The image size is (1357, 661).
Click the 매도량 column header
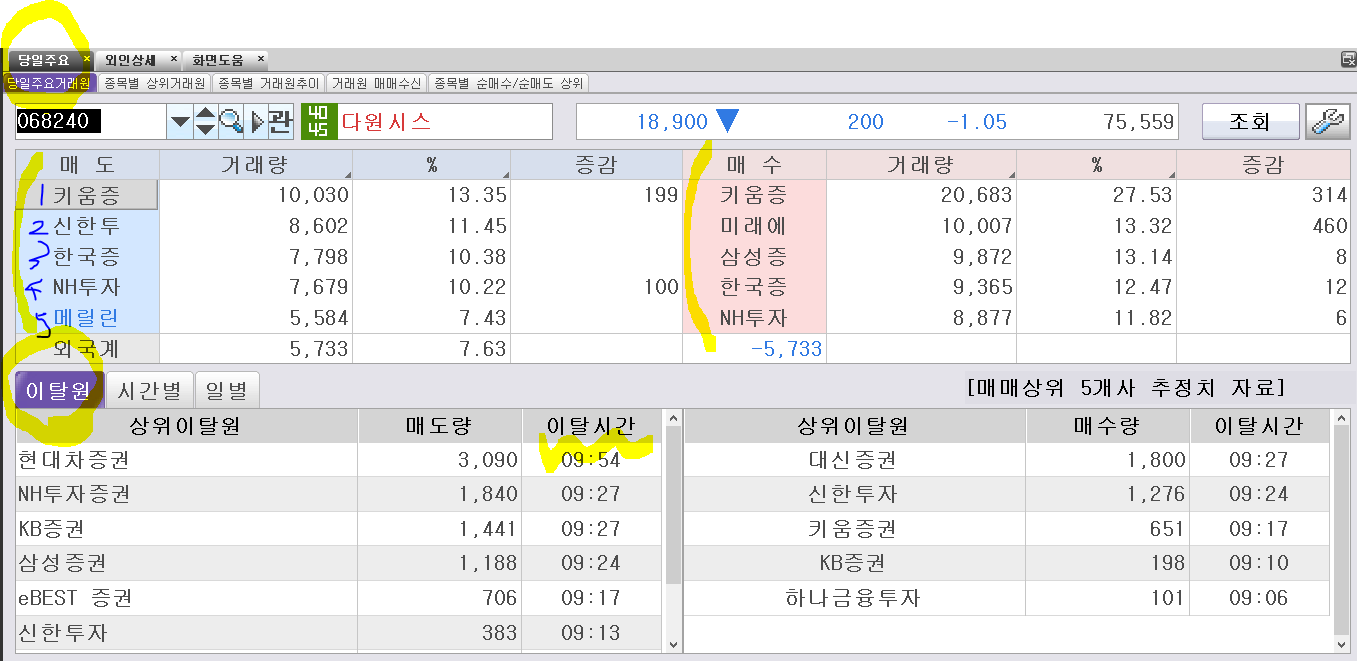[440, 426]
